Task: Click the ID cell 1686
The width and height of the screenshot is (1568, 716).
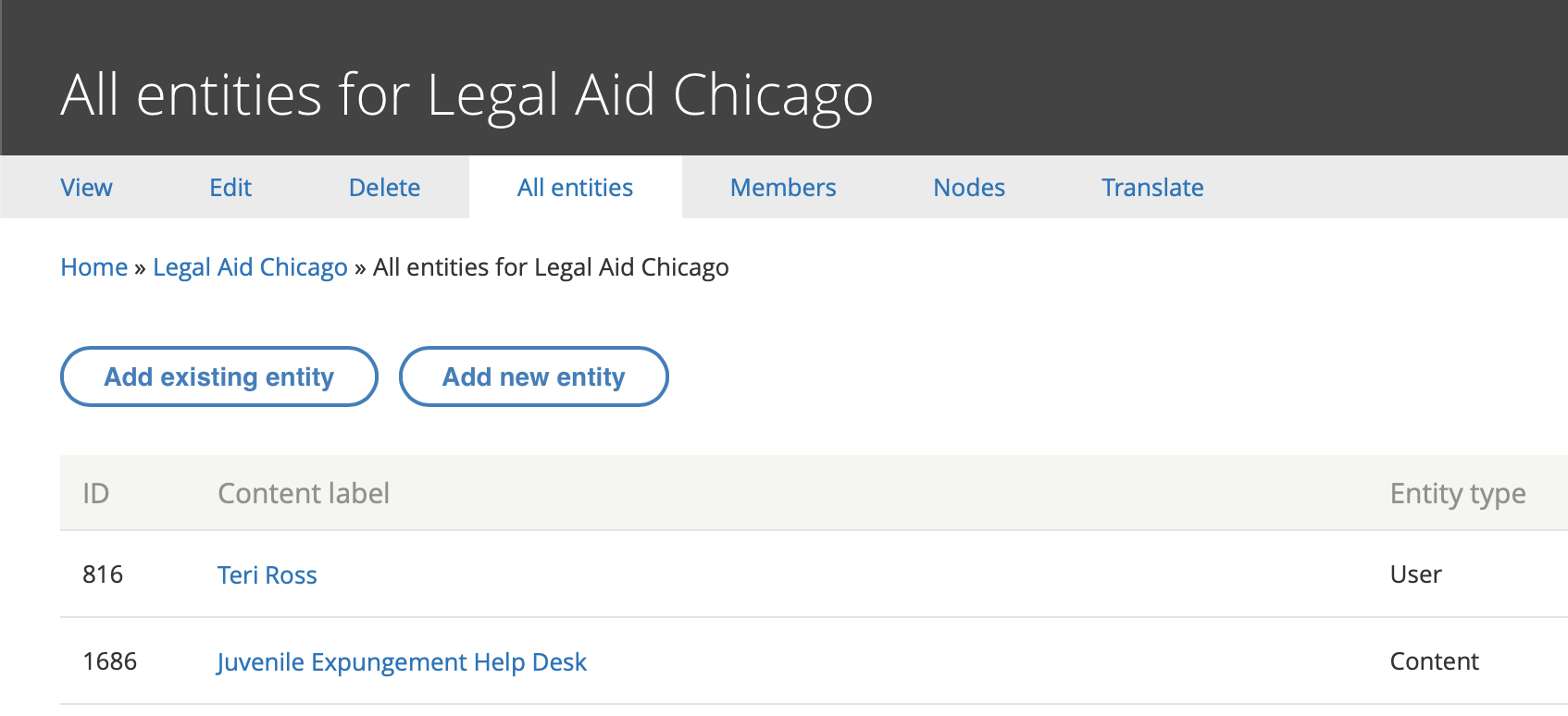Action: coord(109,661)
